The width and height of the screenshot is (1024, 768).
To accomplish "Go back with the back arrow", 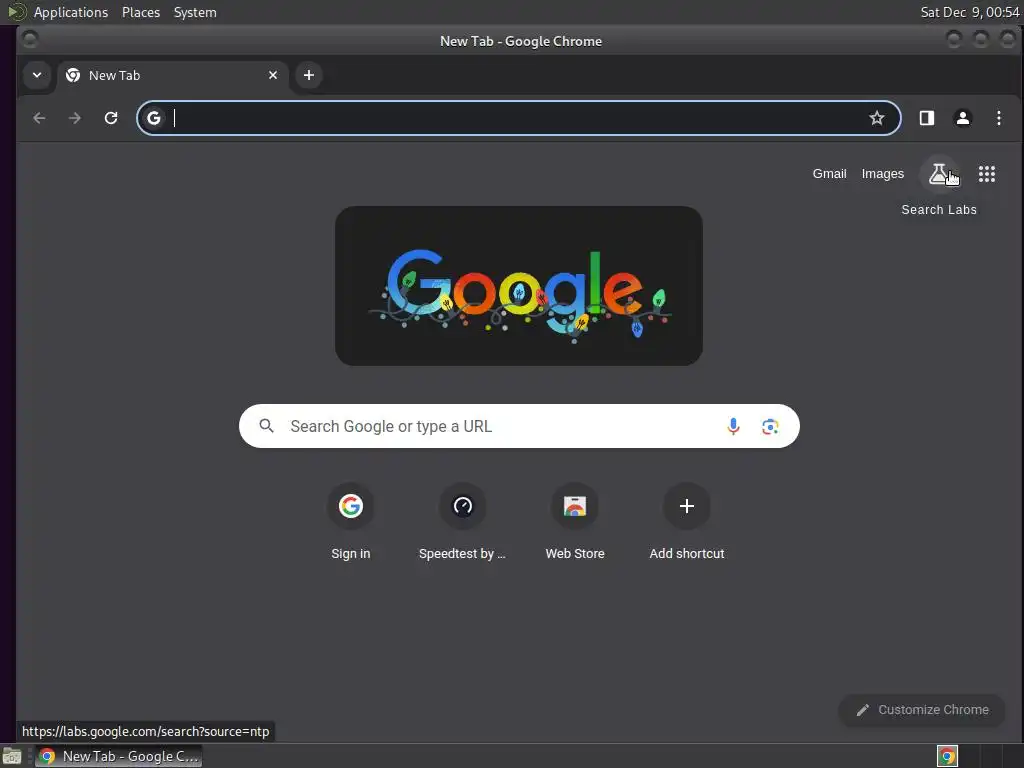I will [39, 118].
